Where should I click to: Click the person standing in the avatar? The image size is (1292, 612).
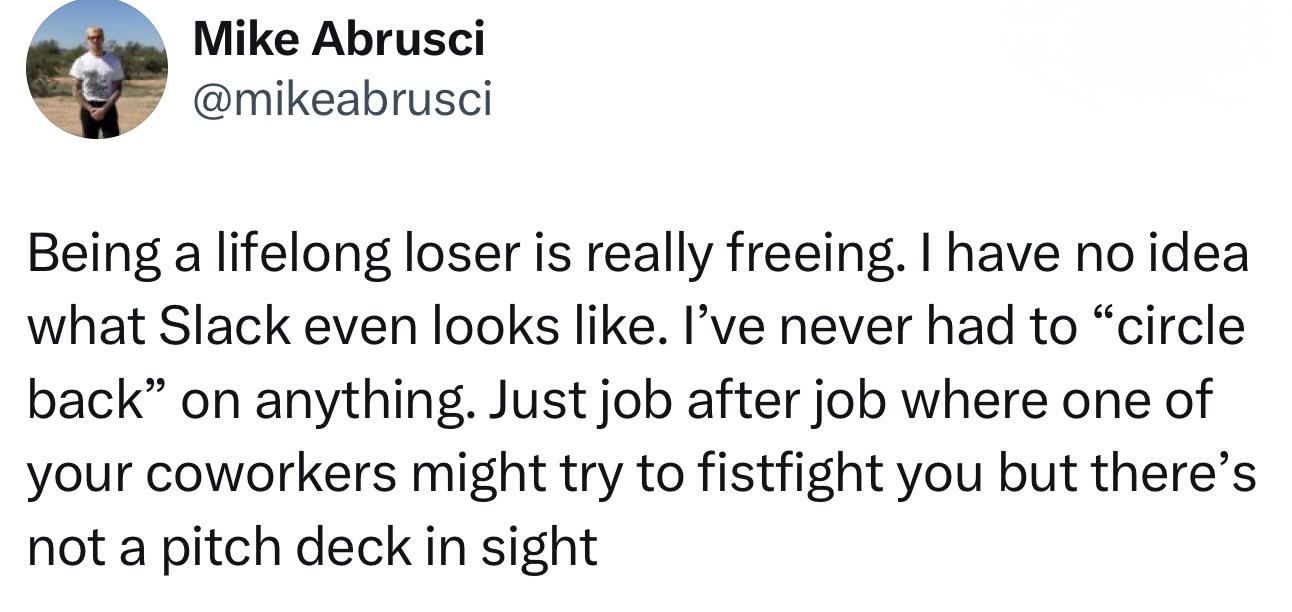(99, 82)
